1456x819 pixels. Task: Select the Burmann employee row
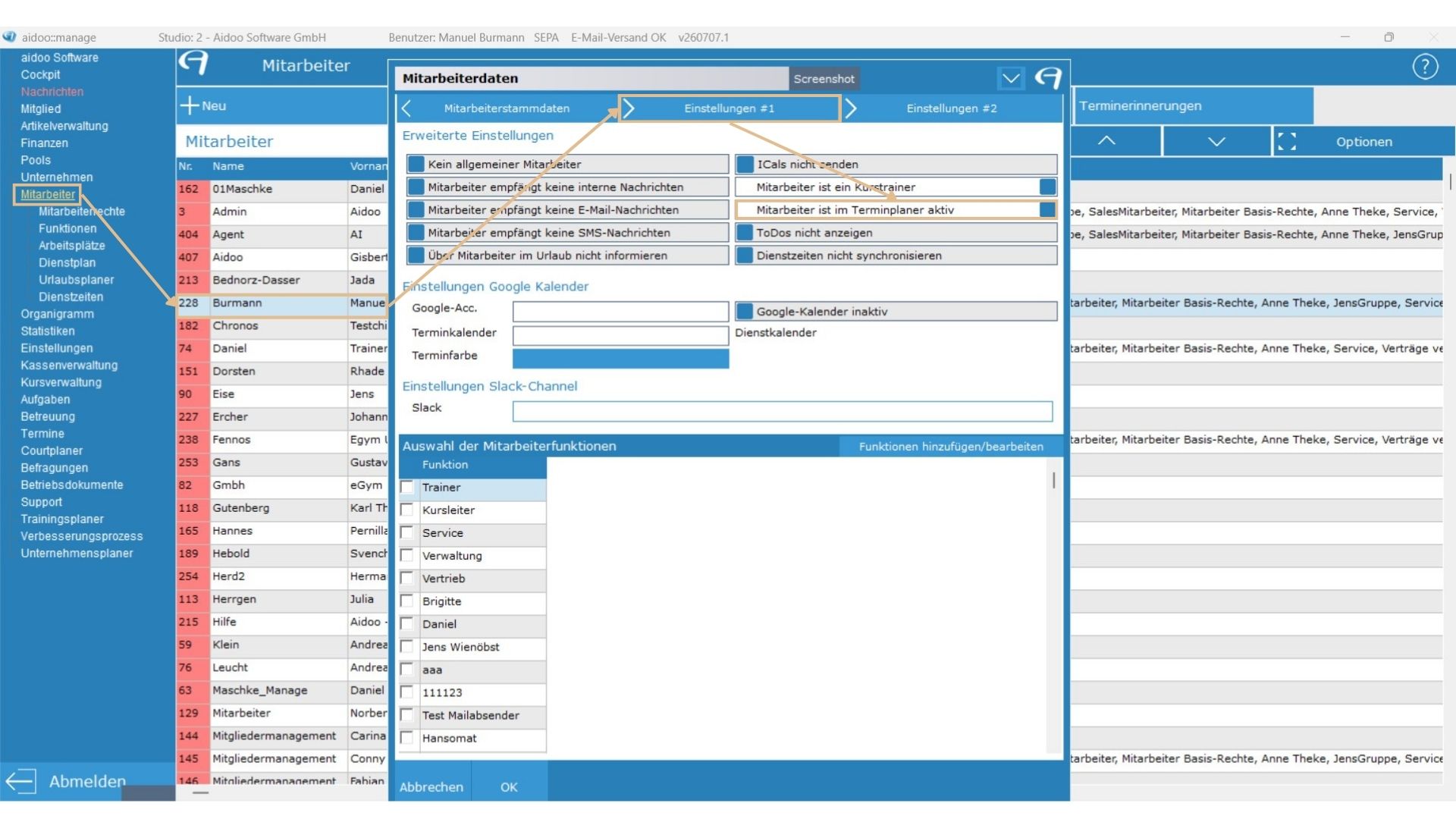(x=282, y=303)
